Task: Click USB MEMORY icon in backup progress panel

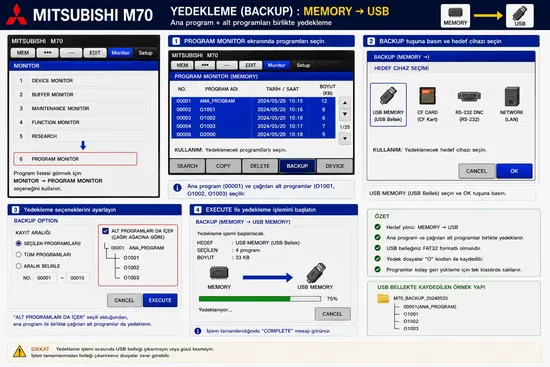Action: click(x=315, y=273)
